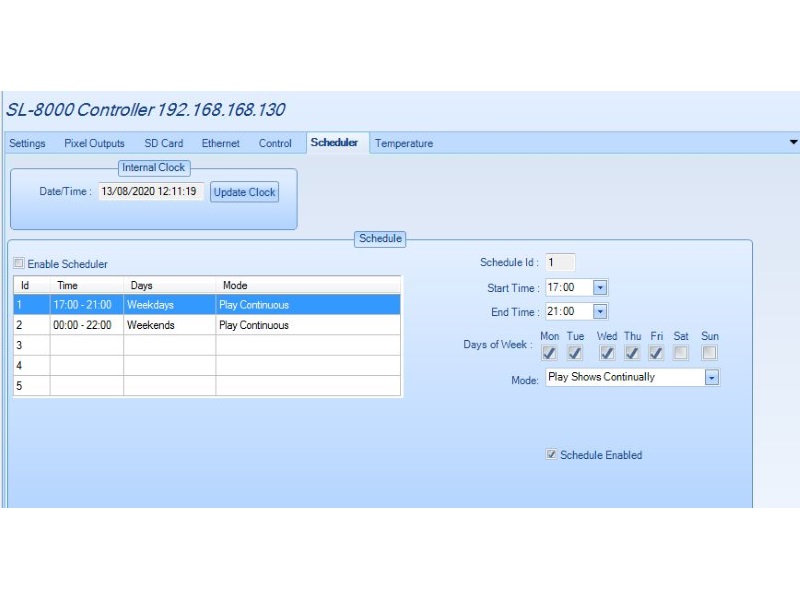Click the Update Clock button
The height and width of the screenshot is (600, 800).
coord(244,192)
